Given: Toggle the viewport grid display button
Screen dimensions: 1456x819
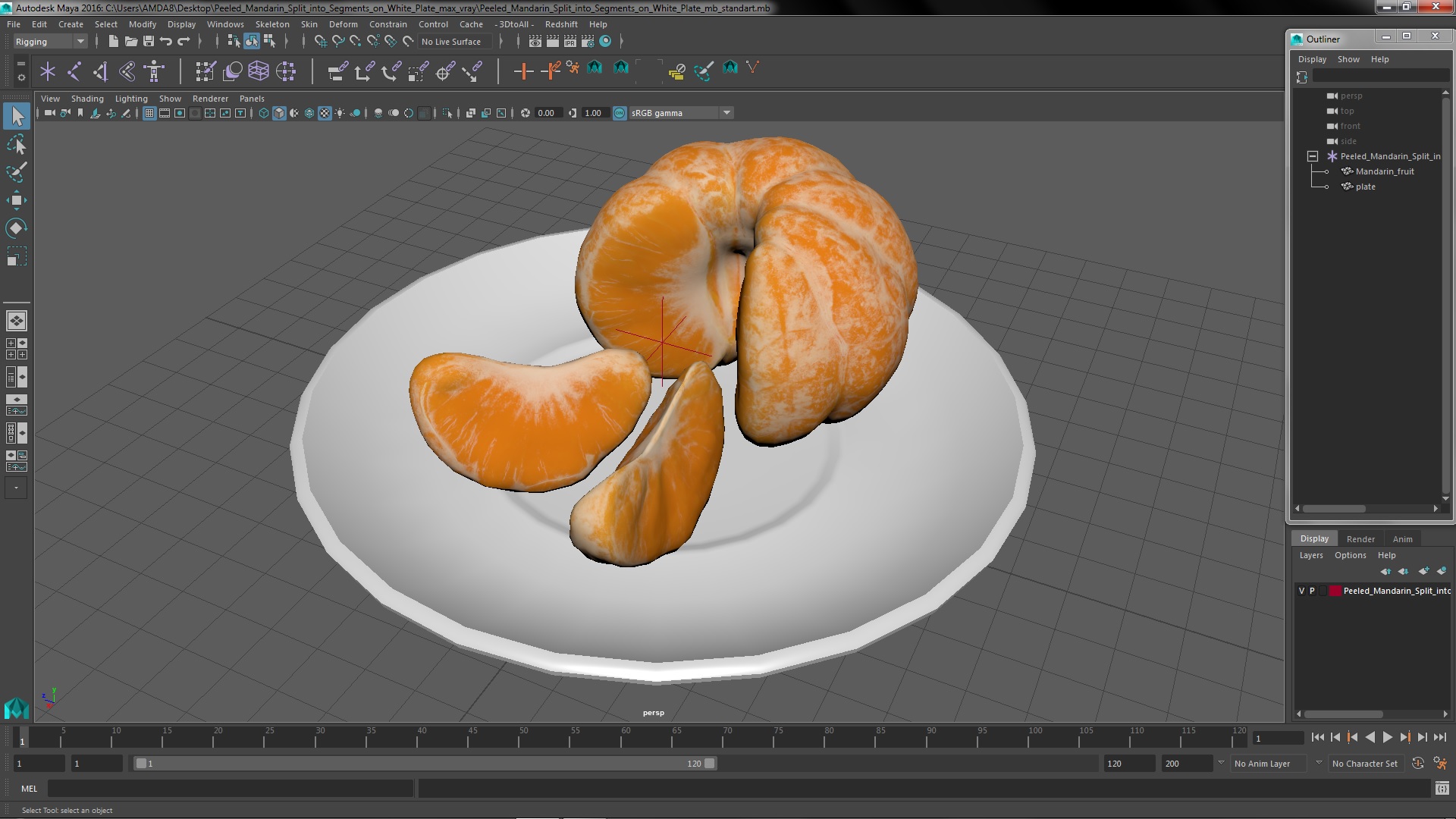Looking at the screenshot, I should (149, 113).
